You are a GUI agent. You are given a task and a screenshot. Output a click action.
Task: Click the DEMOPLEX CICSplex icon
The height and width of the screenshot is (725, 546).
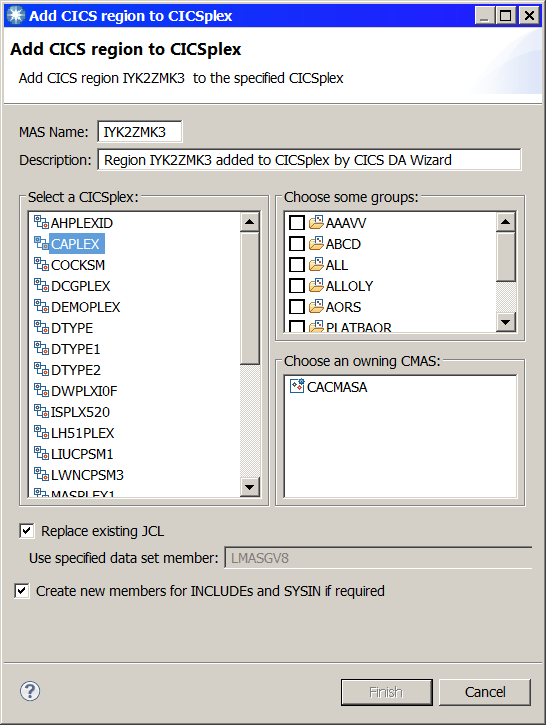coord(41,307)
